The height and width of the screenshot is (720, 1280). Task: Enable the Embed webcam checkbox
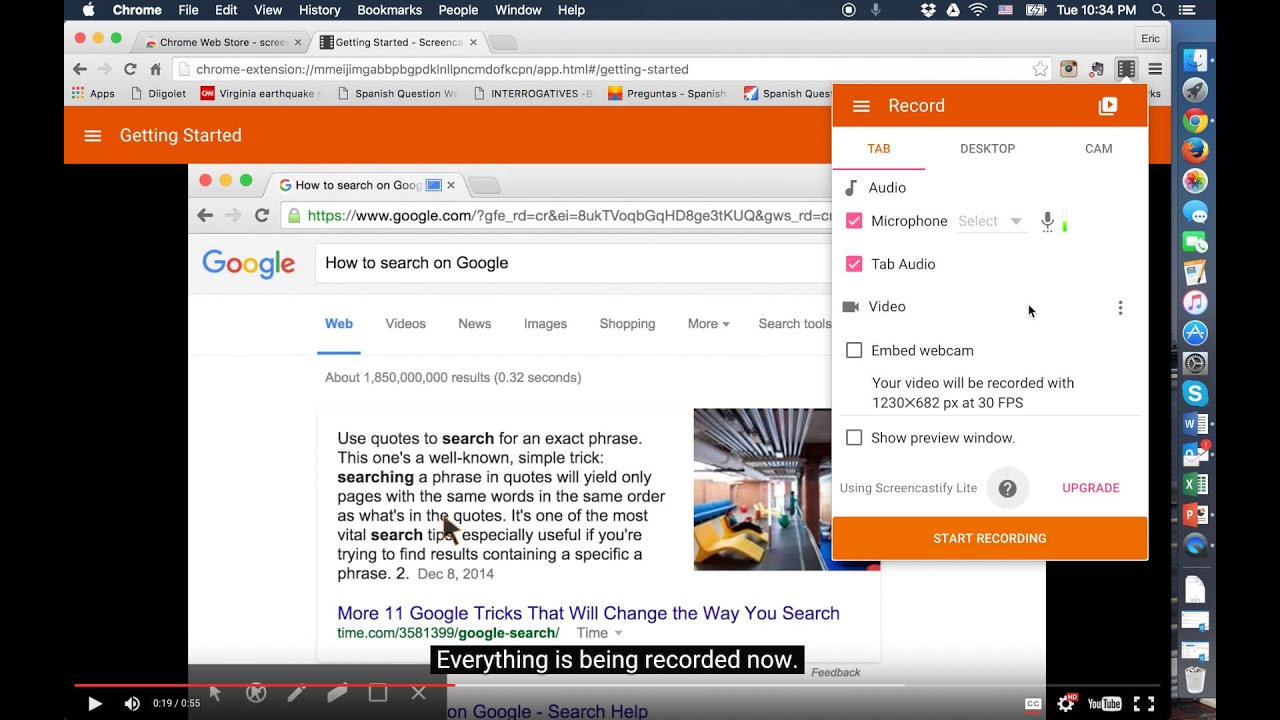pos(854,350)
